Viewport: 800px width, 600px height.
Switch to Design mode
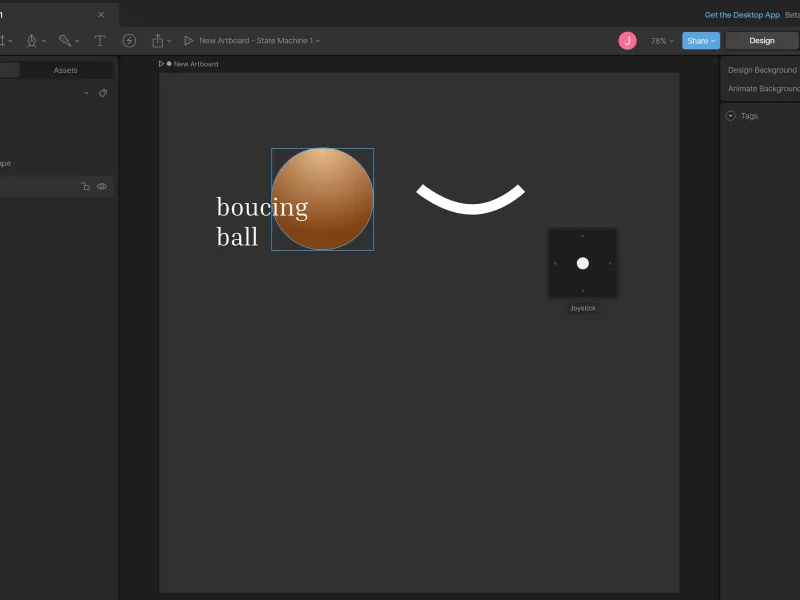[x=762, y=41]
